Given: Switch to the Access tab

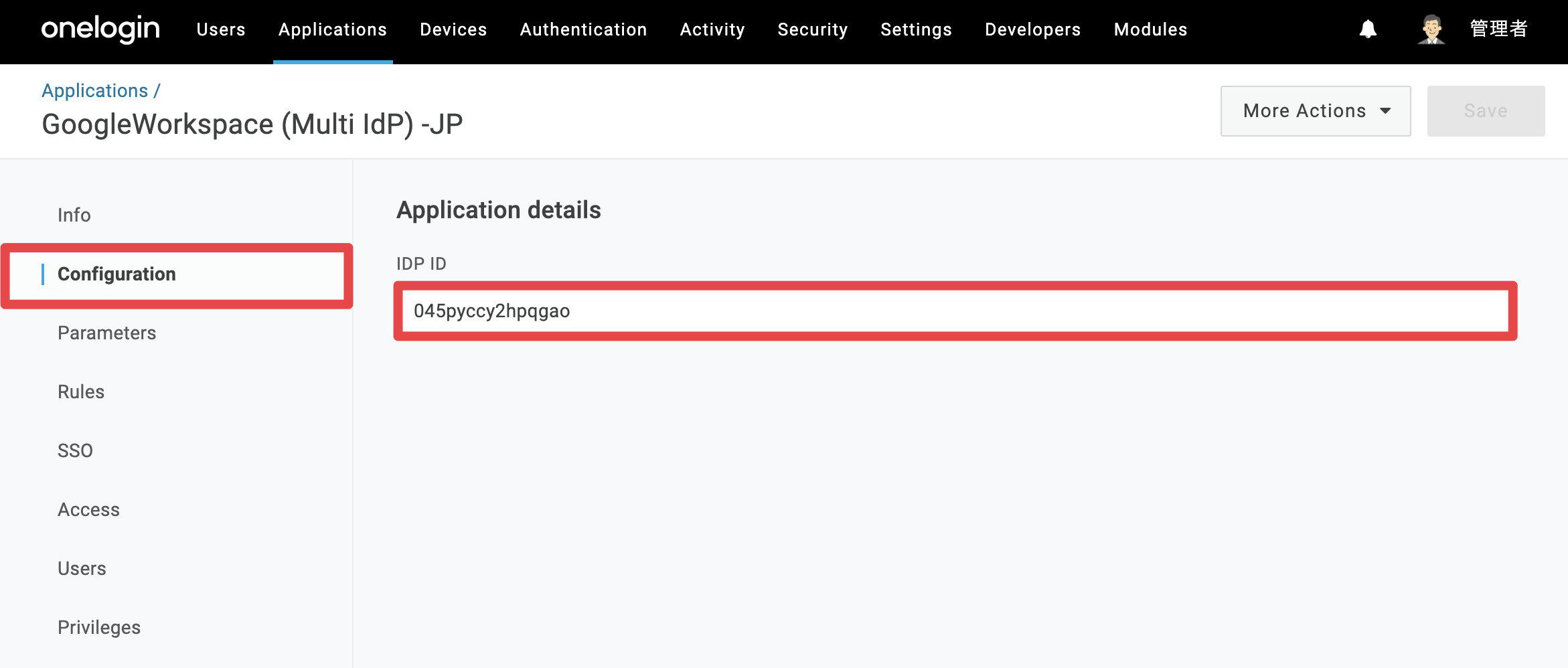Looking at the screenshot, I should 89,509.
